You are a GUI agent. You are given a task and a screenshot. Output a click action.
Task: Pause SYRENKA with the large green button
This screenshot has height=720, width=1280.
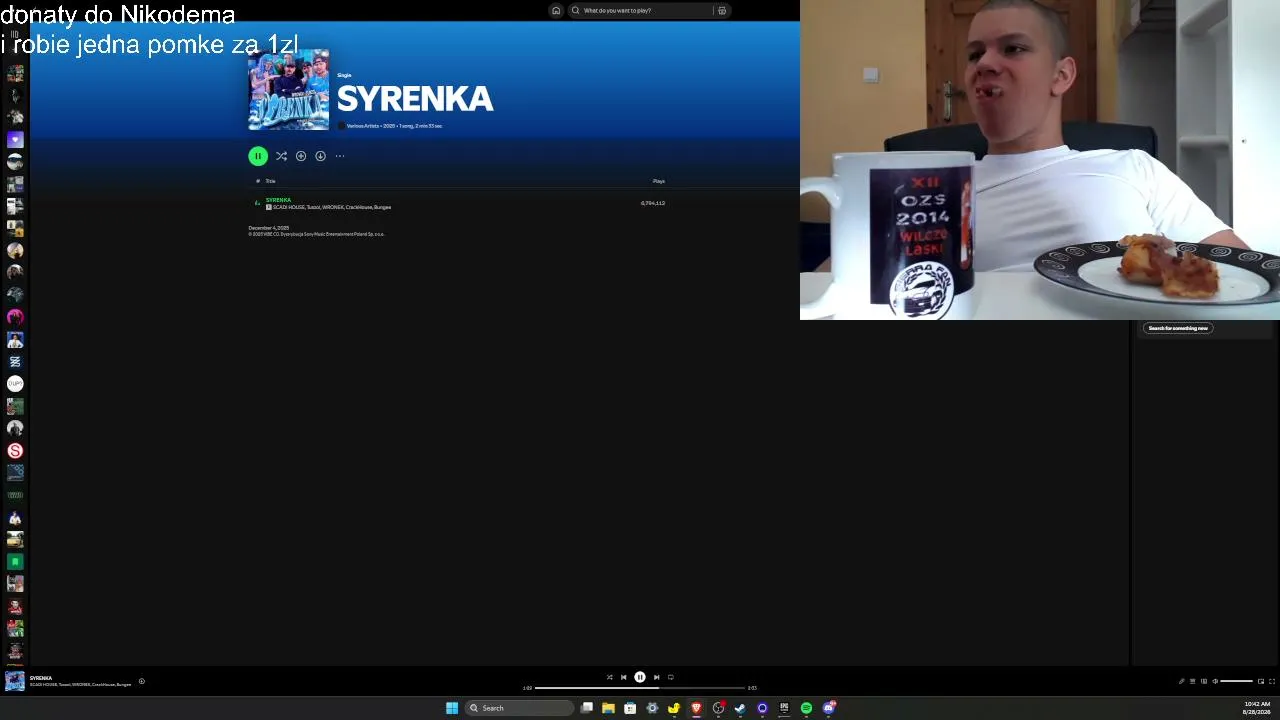pyautogui.click(x=258, y=156)
